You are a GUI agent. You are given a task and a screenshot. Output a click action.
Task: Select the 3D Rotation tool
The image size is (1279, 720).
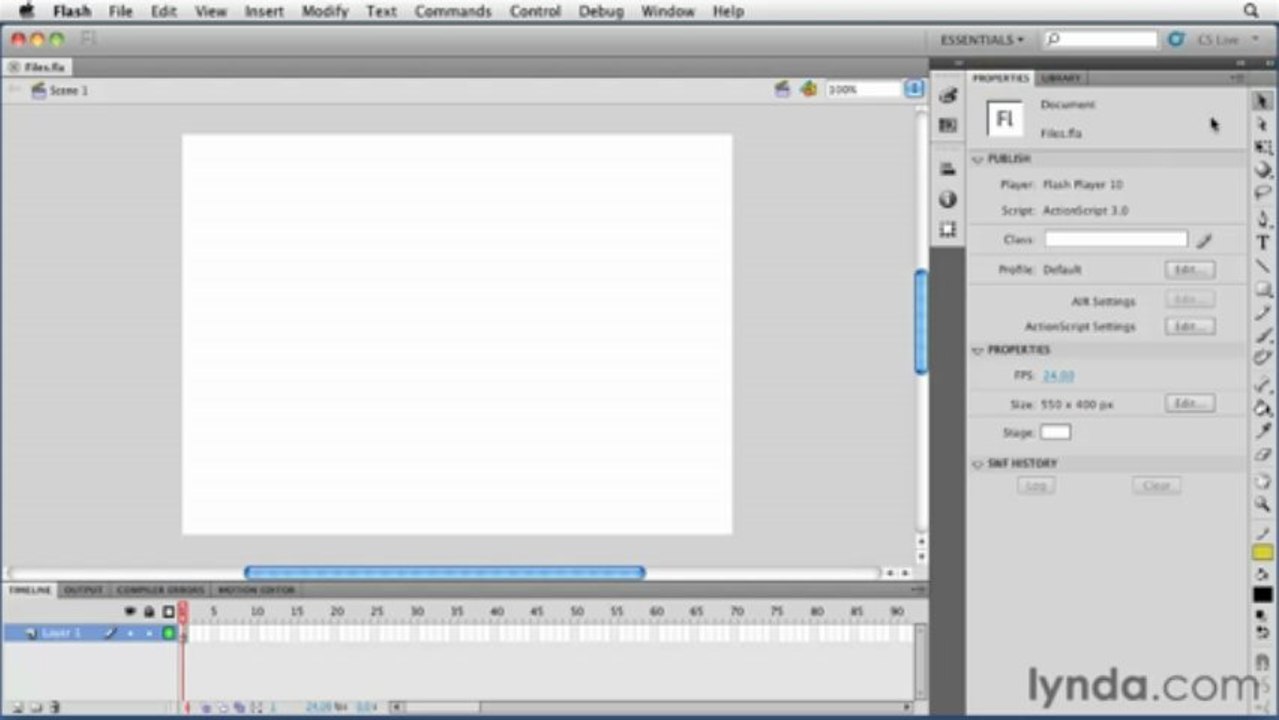[x=1263, y=170]
